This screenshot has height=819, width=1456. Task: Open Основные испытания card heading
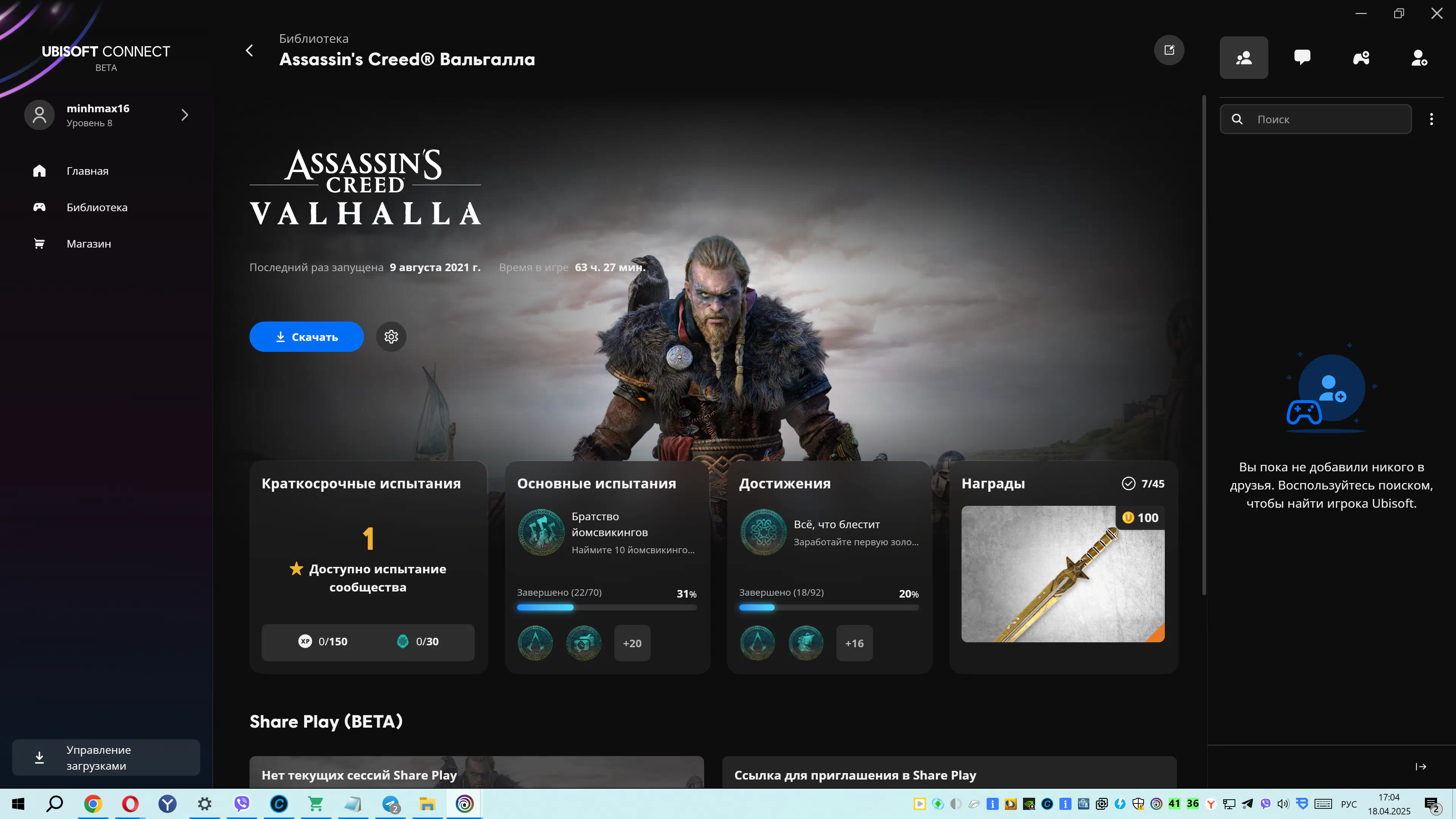(596, 484)
